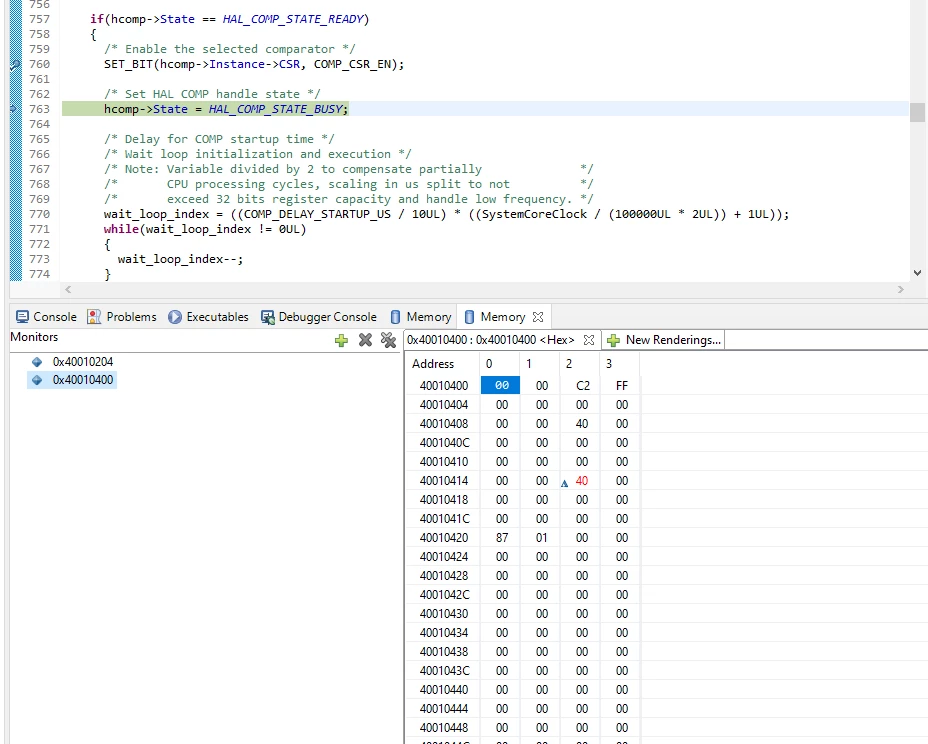This screenshot has height=744, width=928.
Task: Click the Monitors panel label
Action: 34,337
